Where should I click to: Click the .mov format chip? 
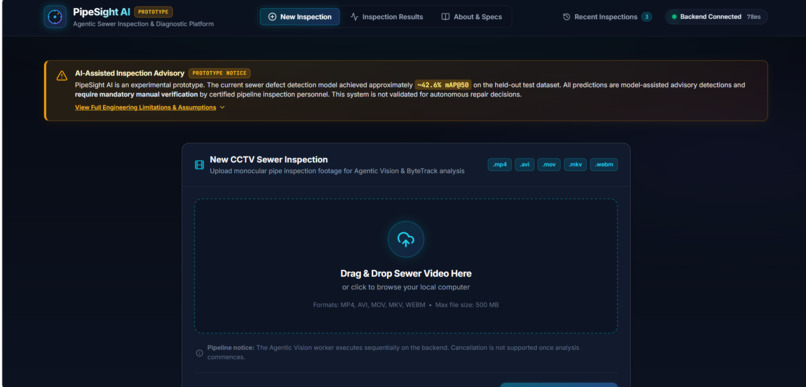(549, 165)
